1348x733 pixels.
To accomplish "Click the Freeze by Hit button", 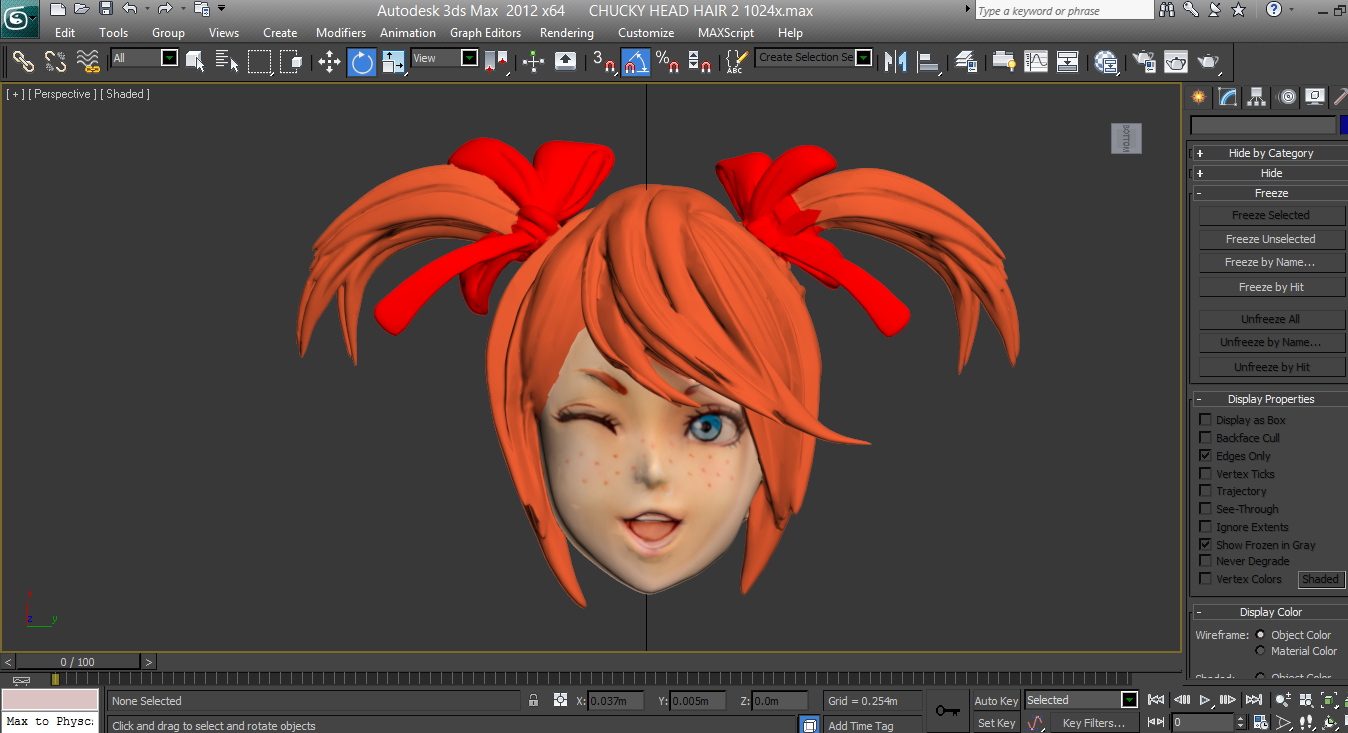I will pyautogui.click(x=1271, y=287).
